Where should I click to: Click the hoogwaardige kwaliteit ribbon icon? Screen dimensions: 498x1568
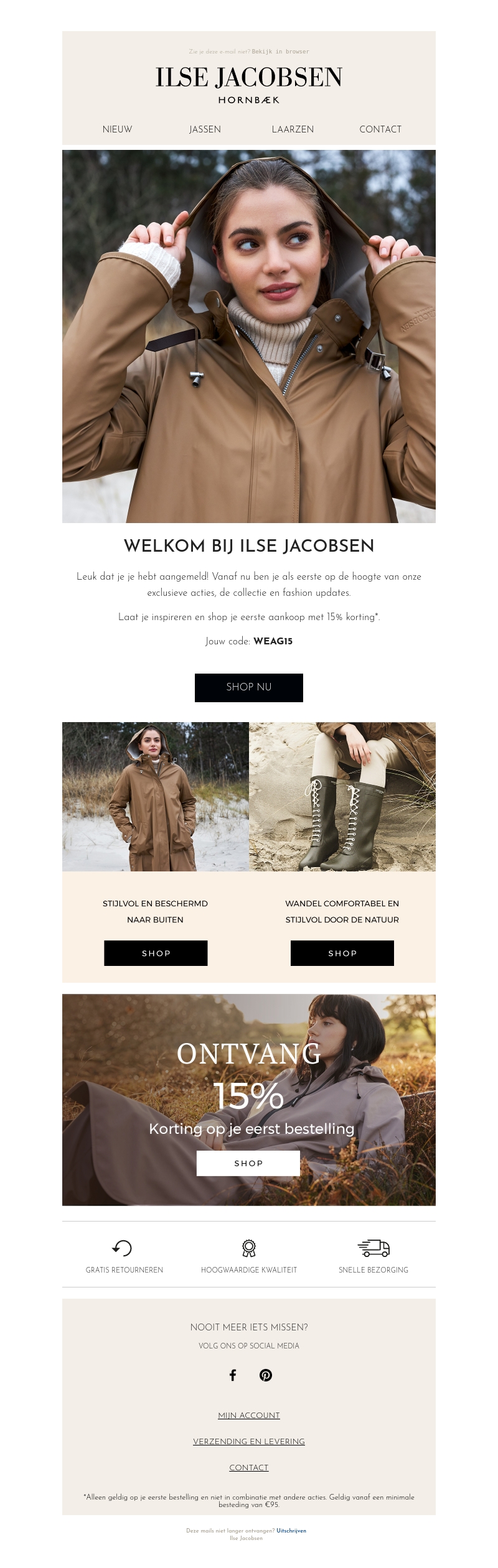click(x=249, y=1248)
